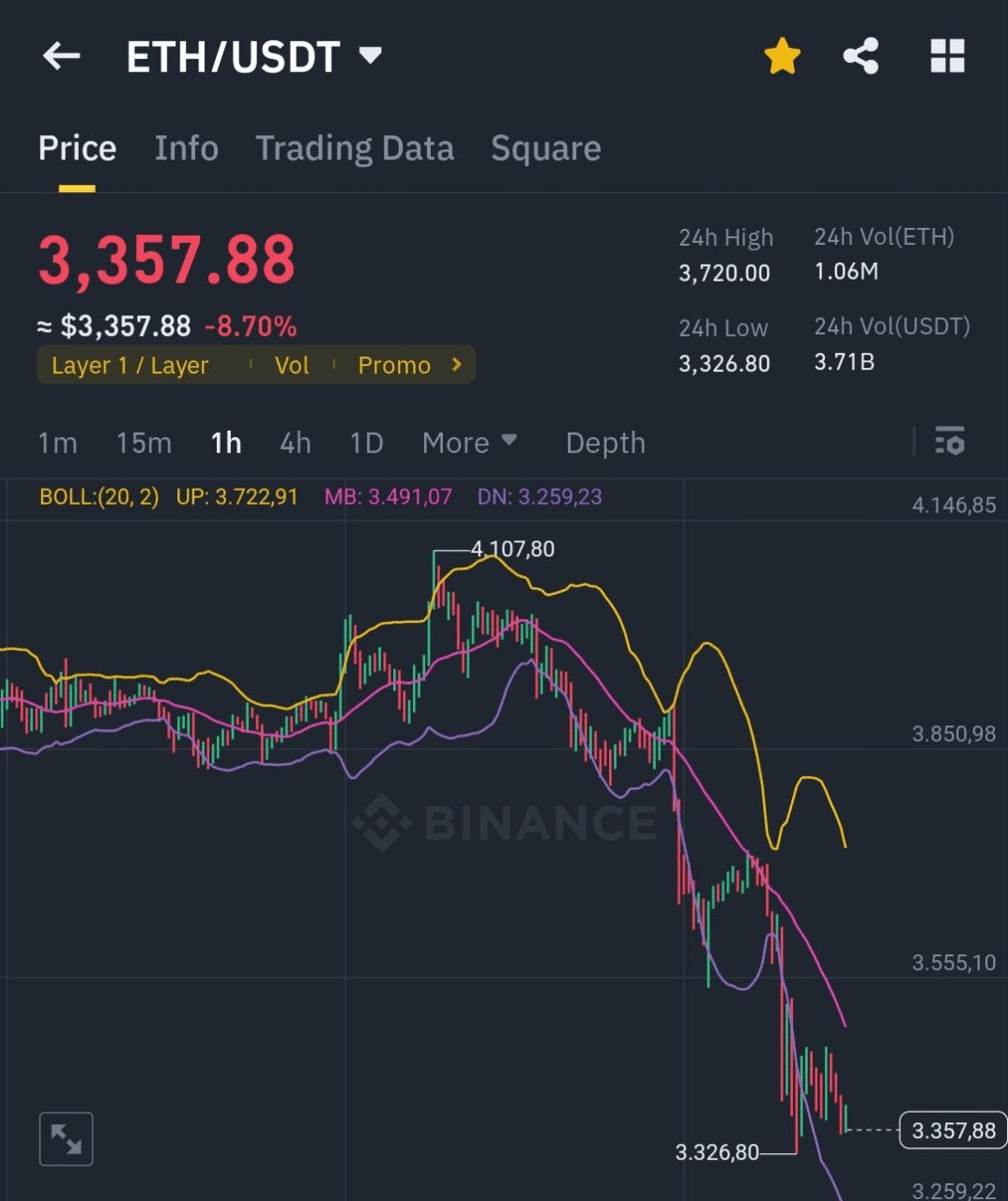Toggle the favorite star icon
Viewport: 1008px width, 1201px height.
[782, 56]
